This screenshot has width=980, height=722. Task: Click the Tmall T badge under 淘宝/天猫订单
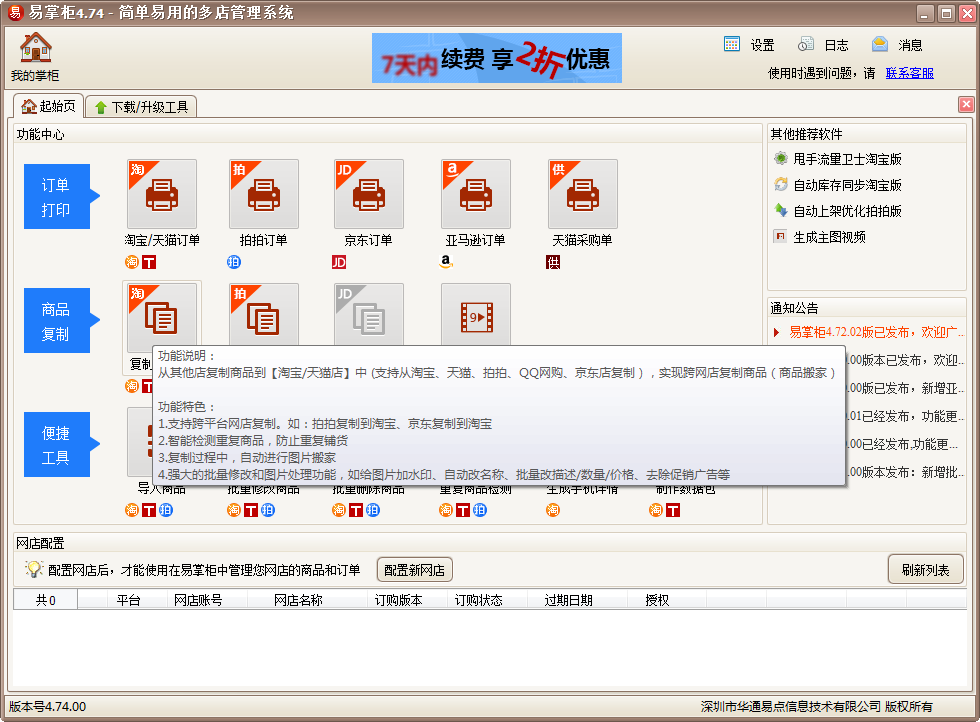click(149, 262)
